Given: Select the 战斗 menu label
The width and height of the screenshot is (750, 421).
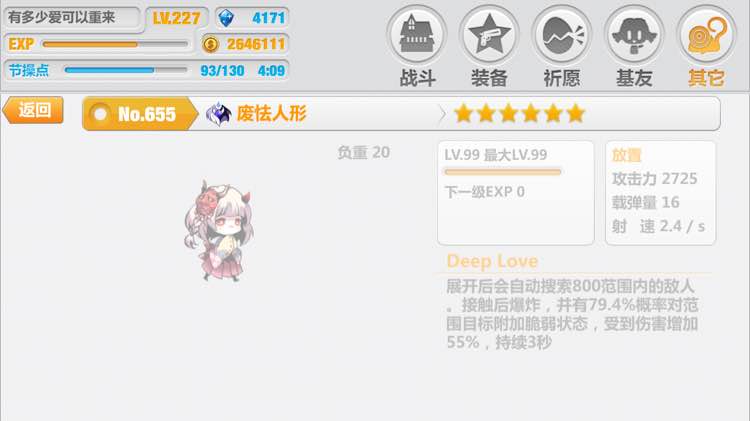Looking at the screenshot, I should (417, 78).
